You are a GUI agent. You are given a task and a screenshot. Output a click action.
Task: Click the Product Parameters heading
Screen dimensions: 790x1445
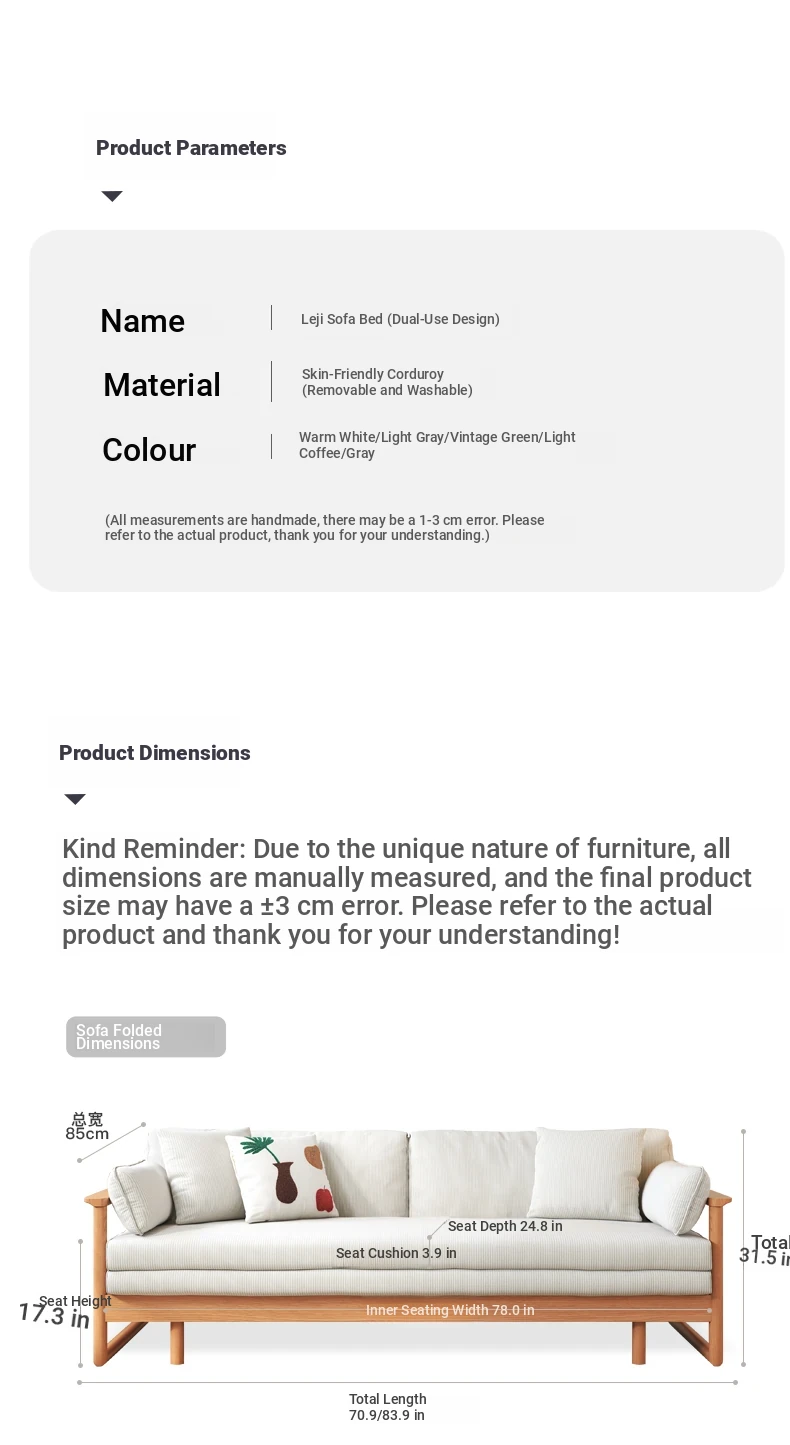click(x=191, y=148)
